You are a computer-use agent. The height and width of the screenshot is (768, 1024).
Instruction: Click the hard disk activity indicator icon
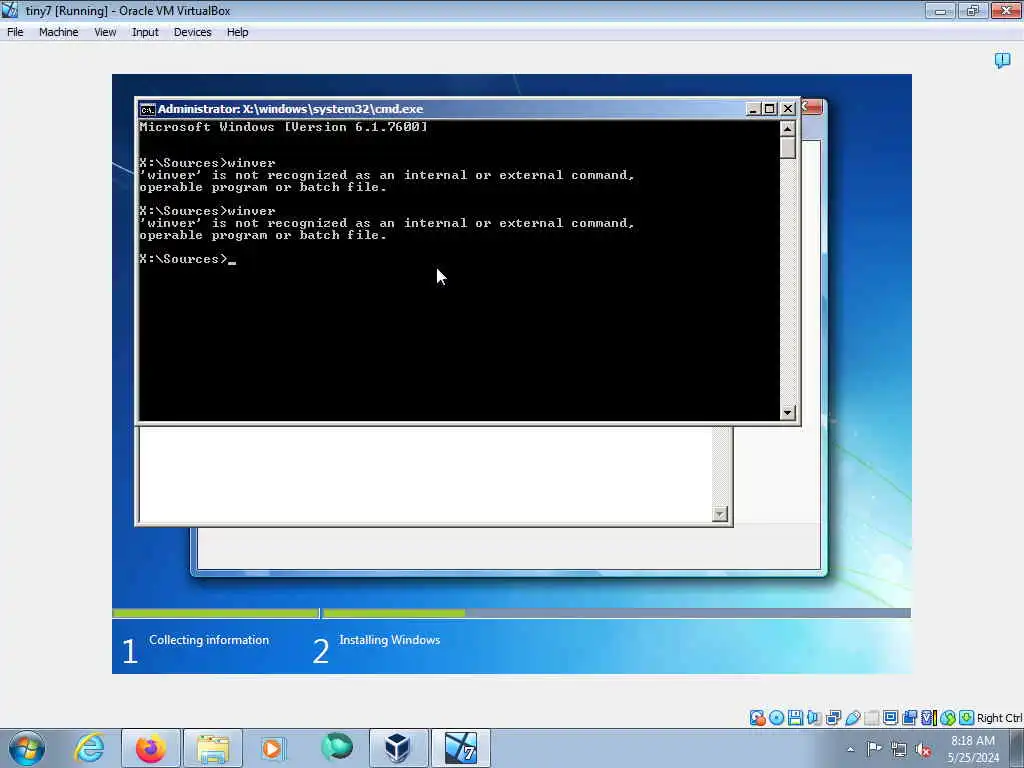point(758,718)
